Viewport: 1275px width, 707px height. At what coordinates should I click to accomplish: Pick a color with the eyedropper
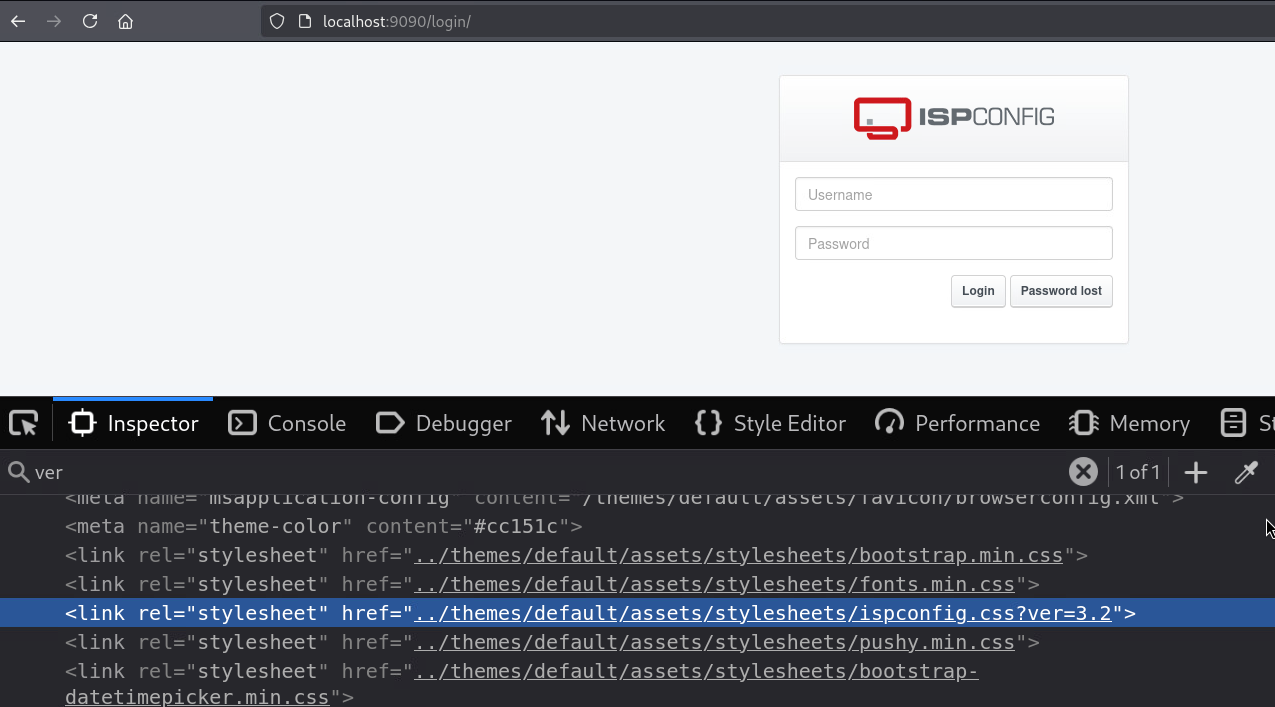pyautogui.click(x=1245, y=472)
